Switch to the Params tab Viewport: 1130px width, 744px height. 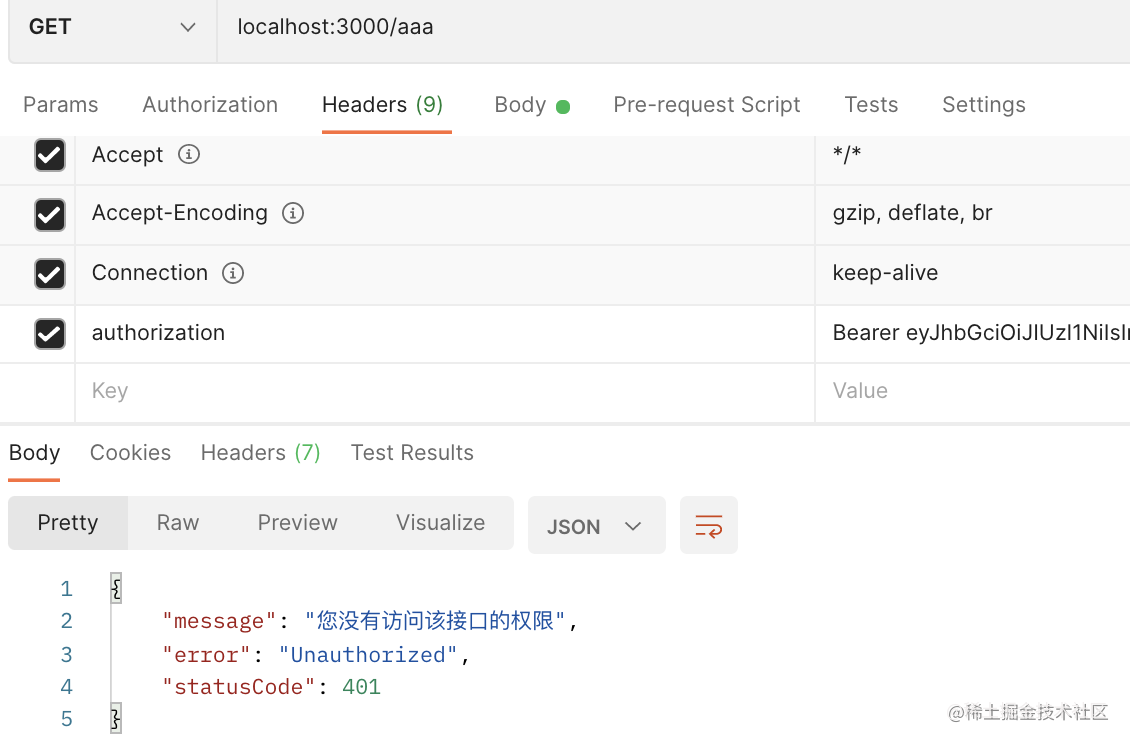point(60,105)
